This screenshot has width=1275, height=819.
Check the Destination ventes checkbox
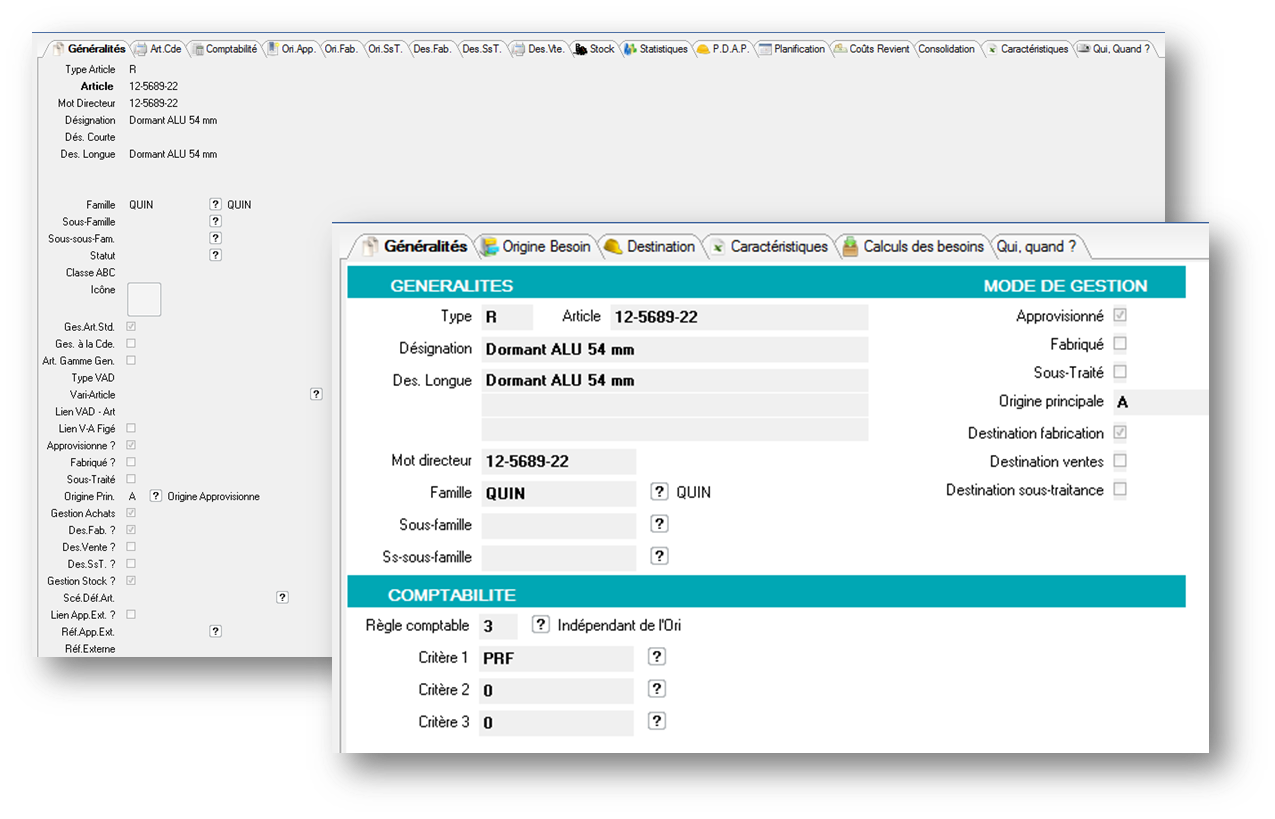point(1120,461)
